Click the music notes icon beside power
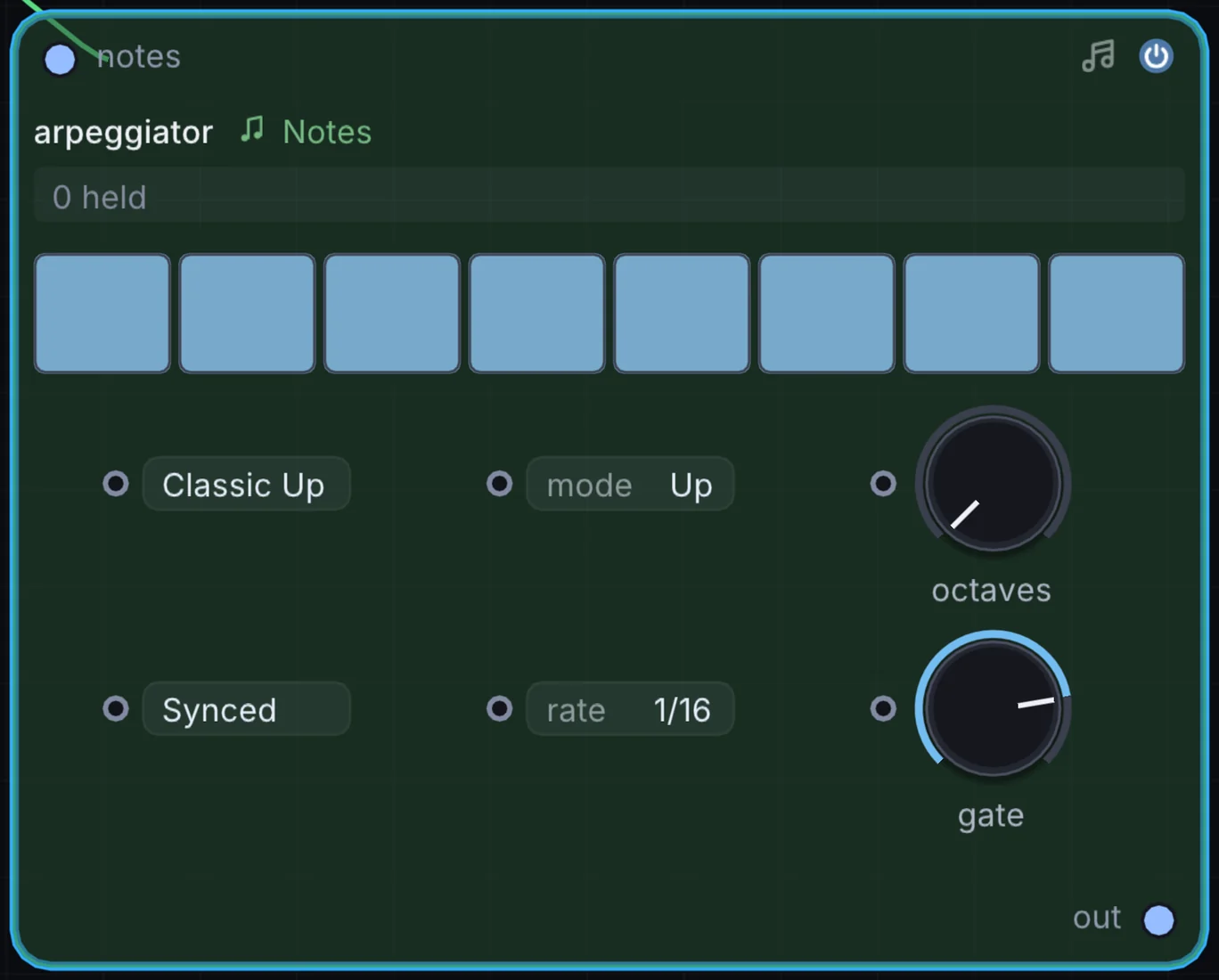This screenshot has width=1219, height=980. [x=1098, y=56]
